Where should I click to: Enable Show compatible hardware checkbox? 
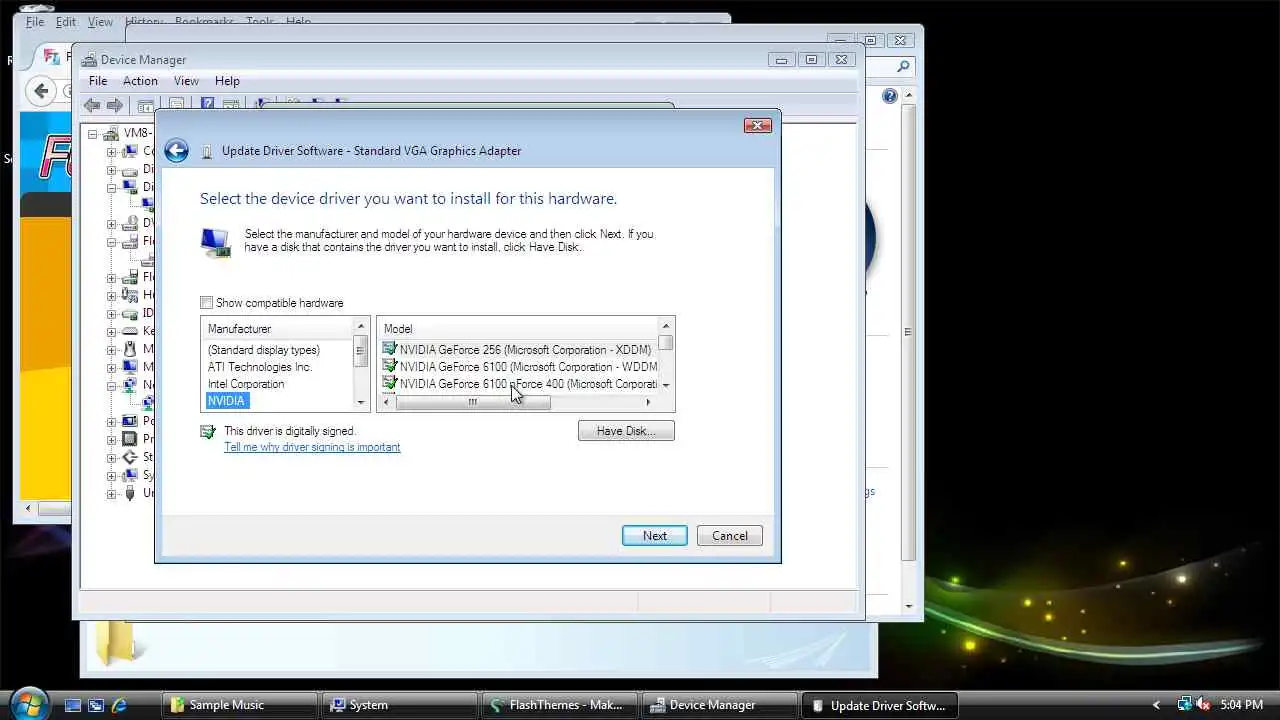(207, 303)
